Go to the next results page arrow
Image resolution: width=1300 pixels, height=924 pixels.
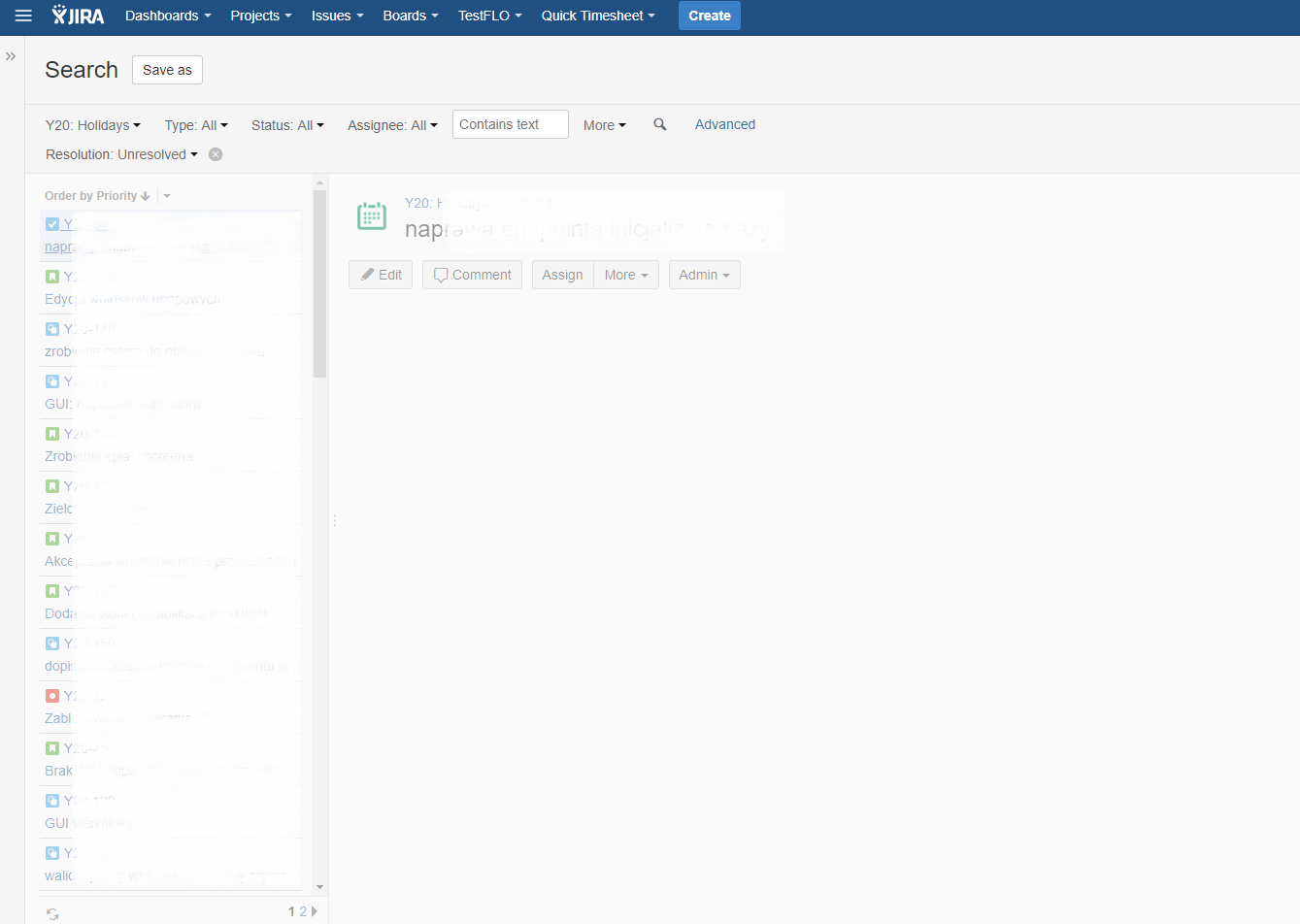(x=314, y=911)
